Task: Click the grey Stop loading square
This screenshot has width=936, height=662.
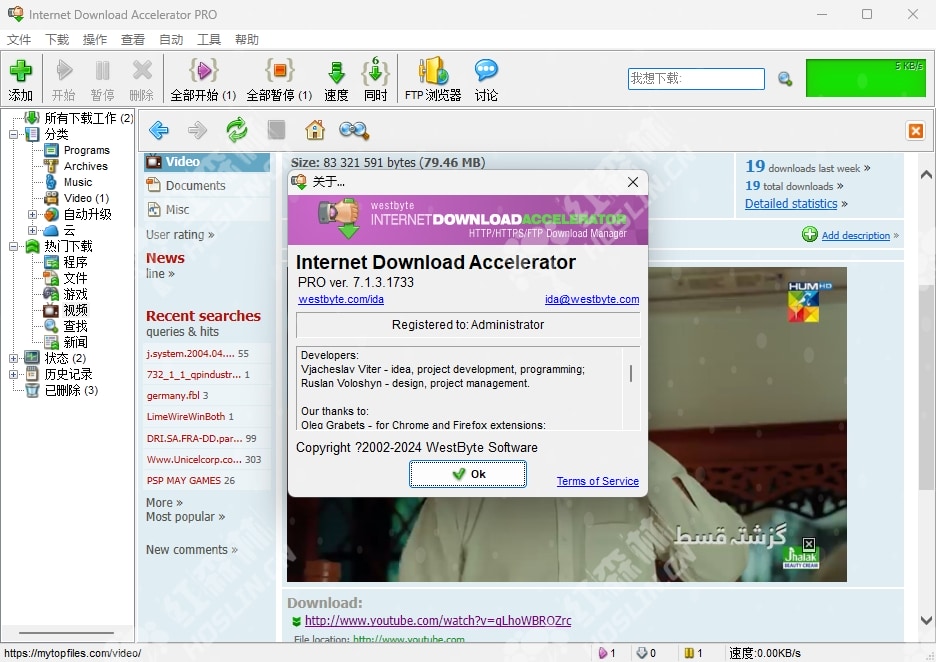Action: pos(276,130)
